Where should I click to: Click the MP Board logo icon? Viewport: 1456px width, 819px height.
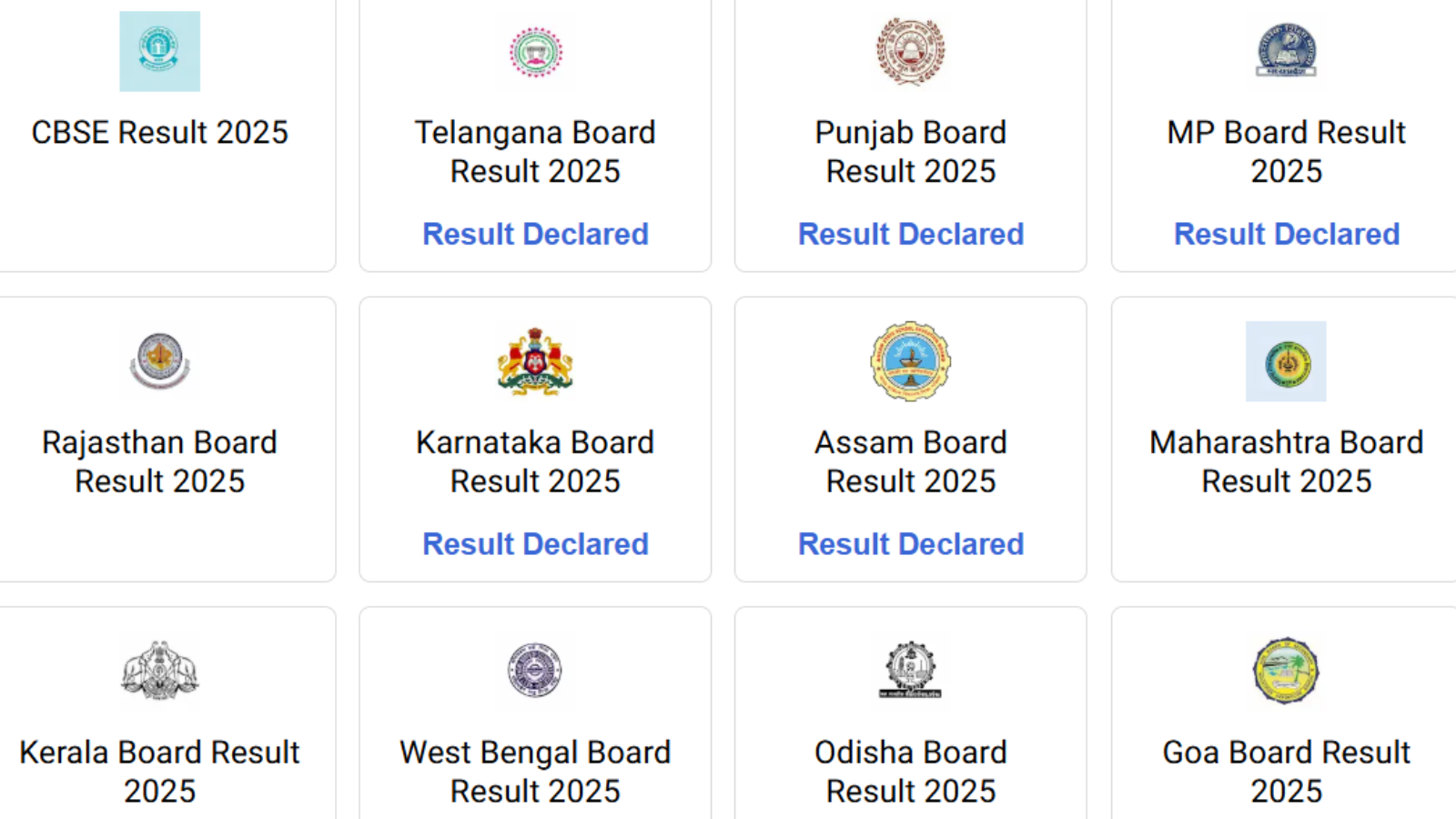pyautogui.click(x=1286, y=51)
